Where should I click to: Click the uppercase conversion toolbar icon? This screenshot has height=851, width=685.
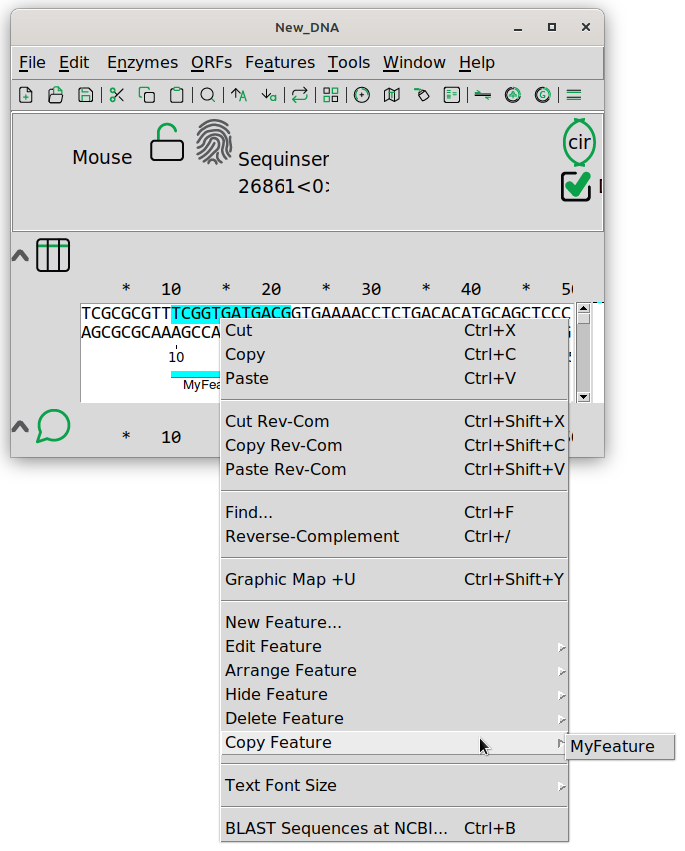point(239,96)
